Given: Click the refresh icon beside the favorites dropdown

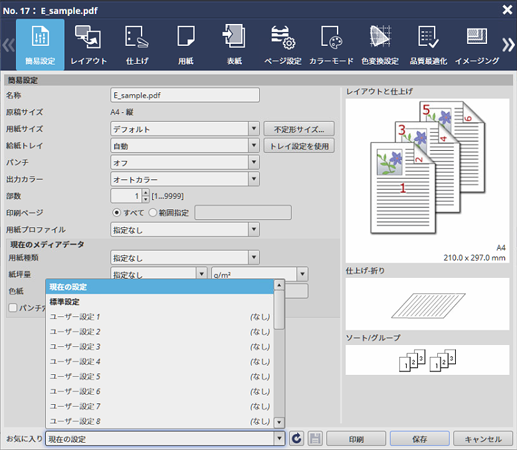Looking at the screenshot, I should tap(296, 439).
